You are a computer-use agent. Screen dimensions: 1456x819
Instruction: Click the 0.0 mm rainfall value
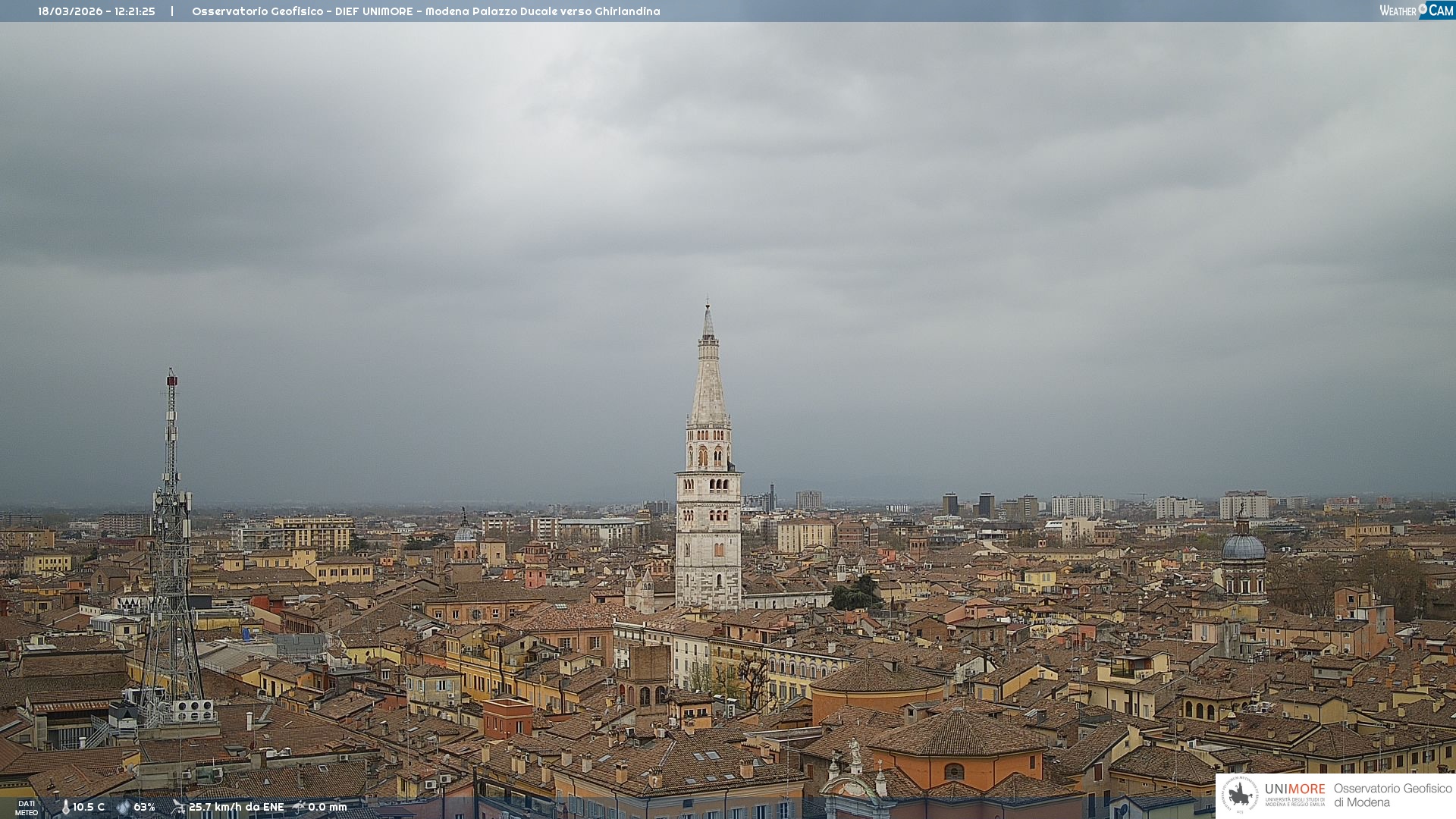pos(327,807)
